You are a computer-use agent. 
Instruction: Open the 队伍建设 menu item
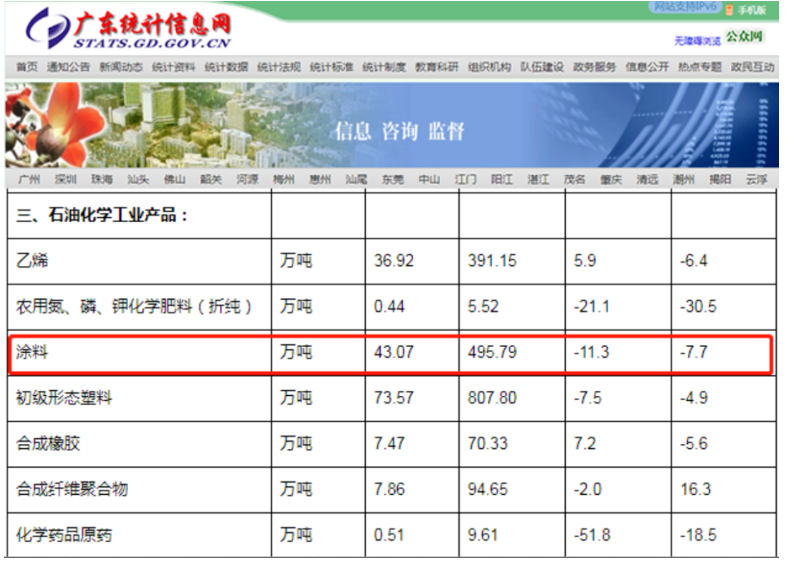pos(541,67)
